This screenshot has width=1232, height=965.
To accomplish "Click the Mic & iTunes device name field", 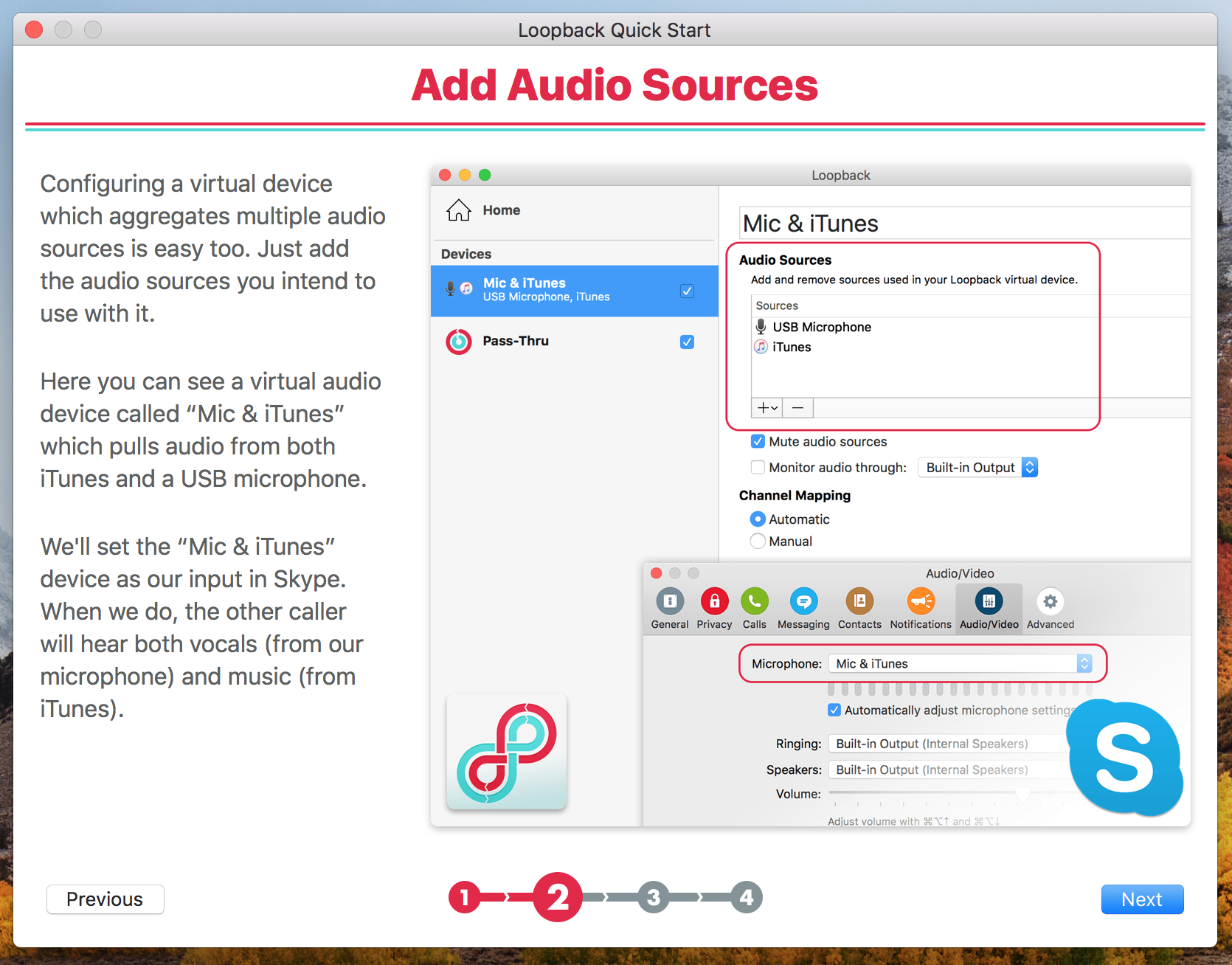I will (x=965, y=223).
